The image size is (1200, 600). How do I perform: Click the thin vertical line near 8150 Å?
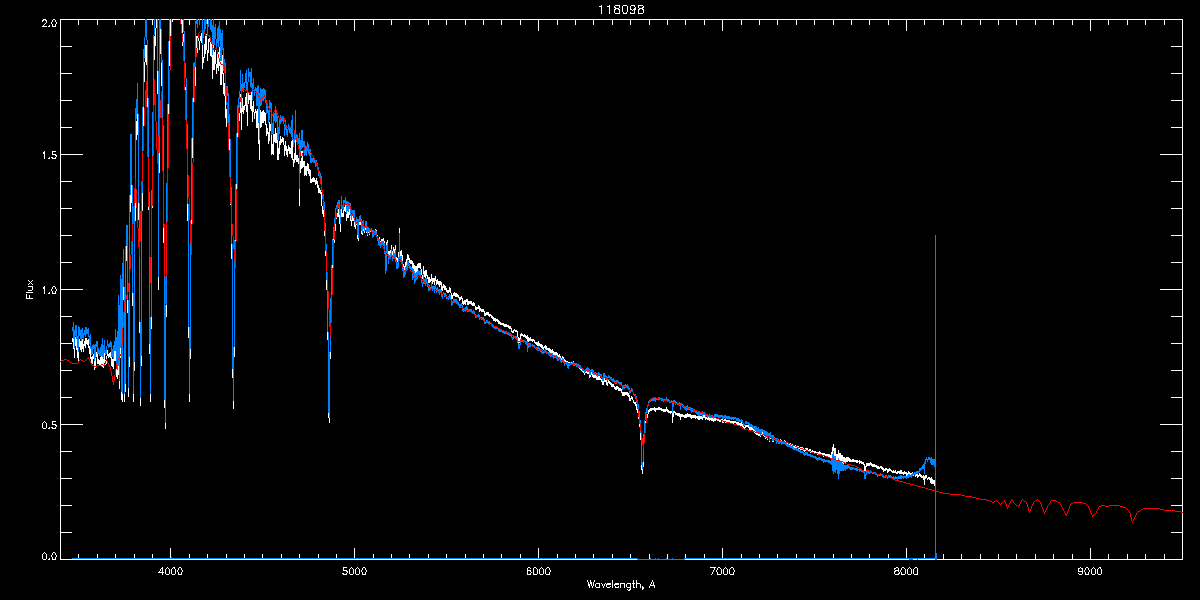point(935,396)
